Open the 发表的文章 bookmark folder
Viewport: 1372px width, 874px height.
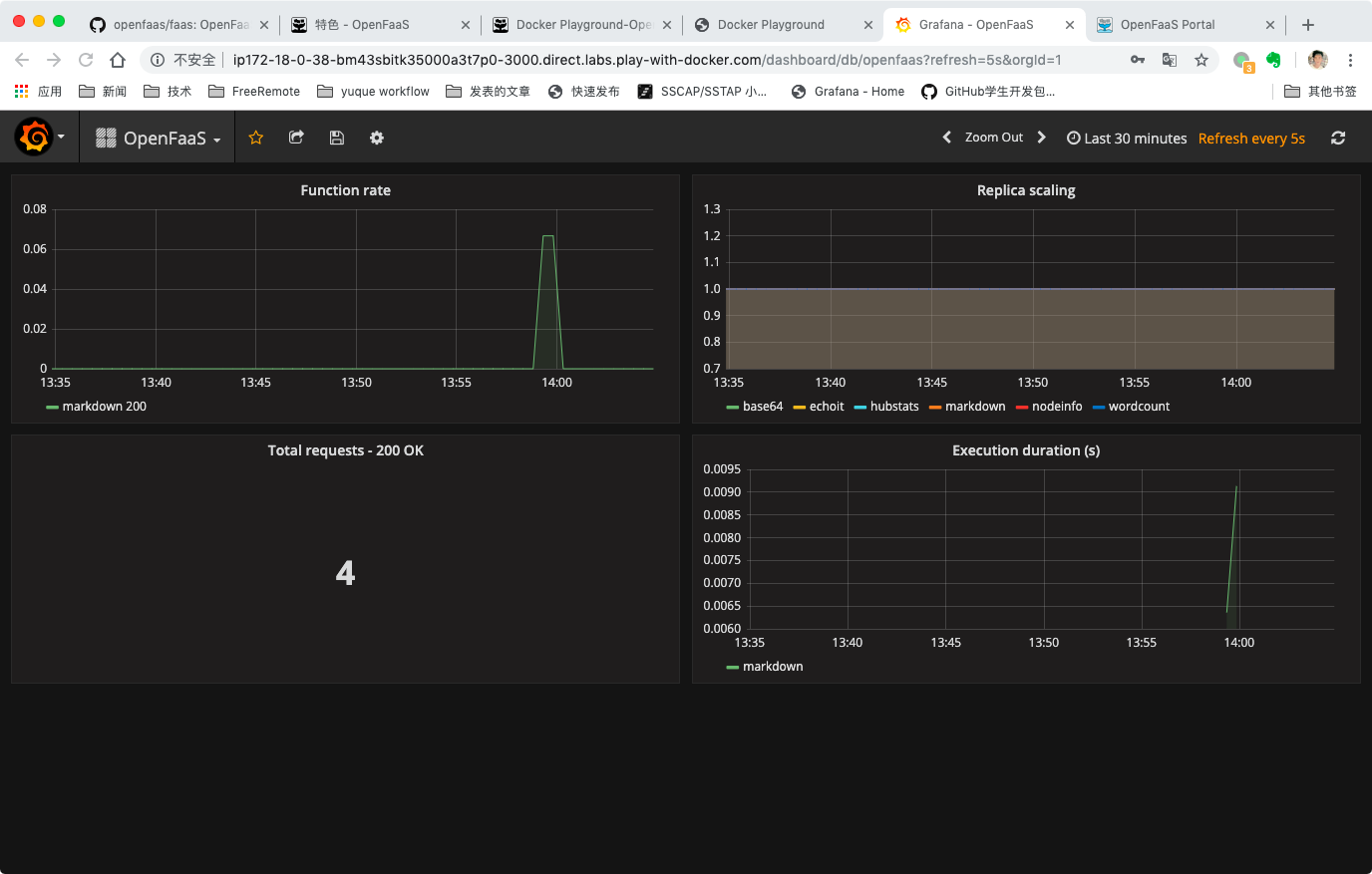click(488, 92)
